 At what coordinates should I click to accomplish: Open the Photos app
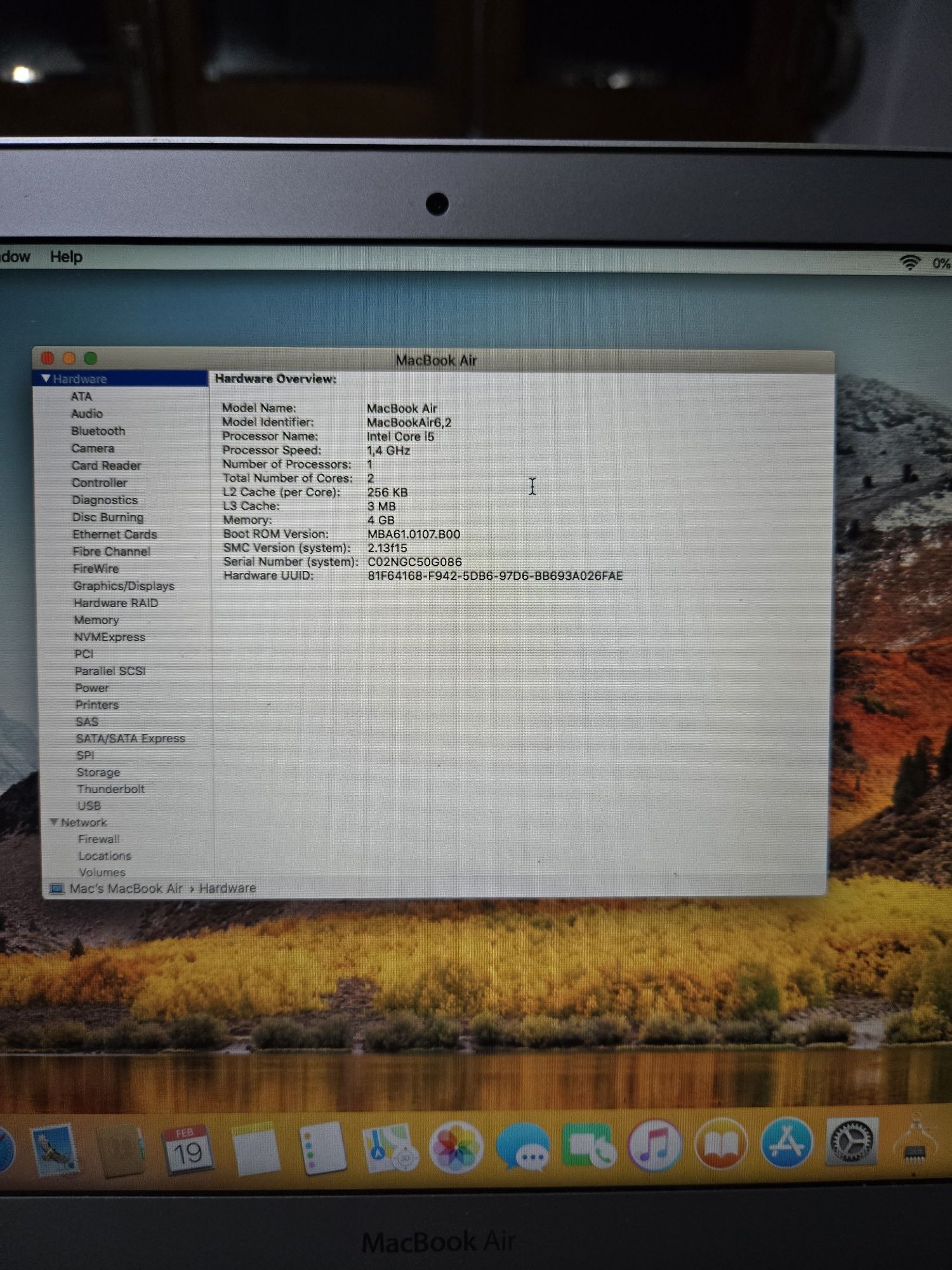tap(456, 1148)
